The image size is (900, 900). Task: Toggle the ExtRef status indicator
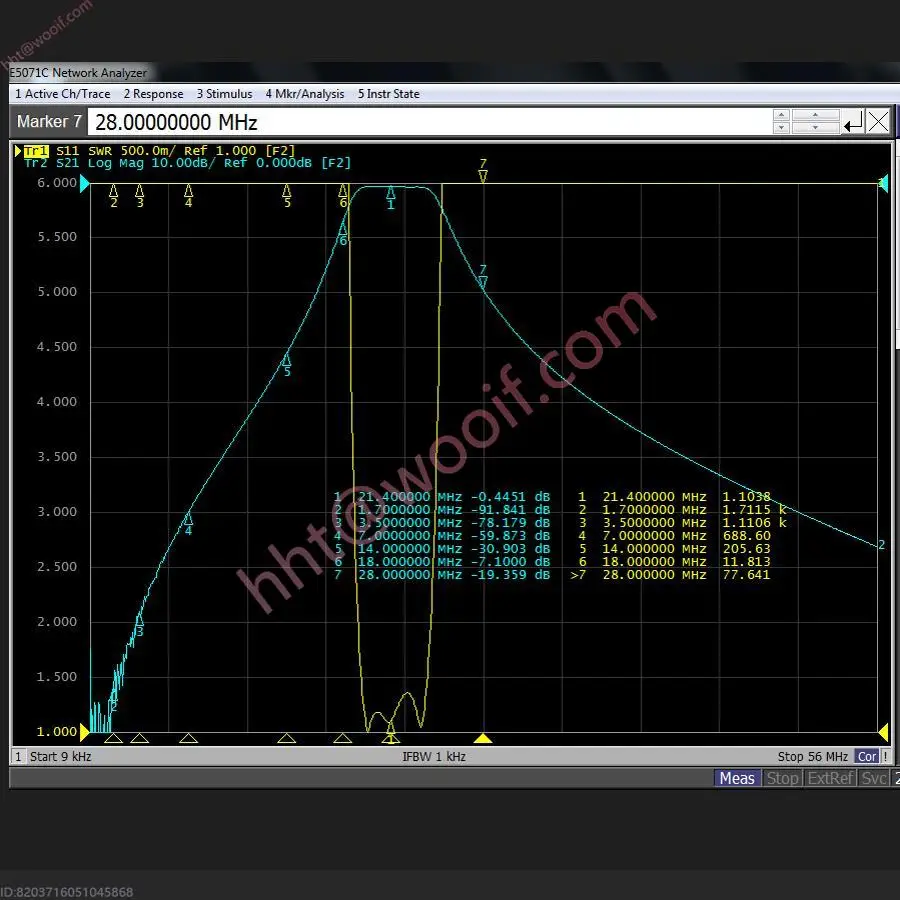tap(830, 778)
